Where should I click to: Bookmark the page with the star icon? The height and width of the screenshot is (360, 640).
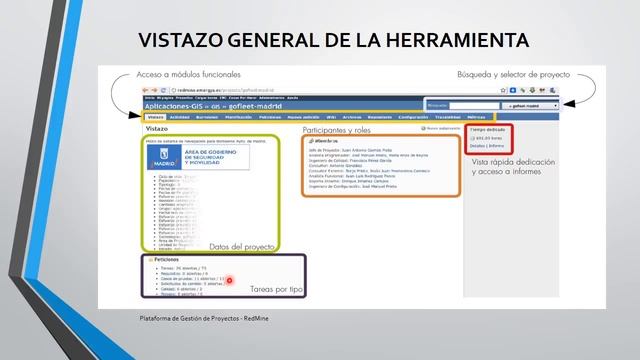pos(503,90)
